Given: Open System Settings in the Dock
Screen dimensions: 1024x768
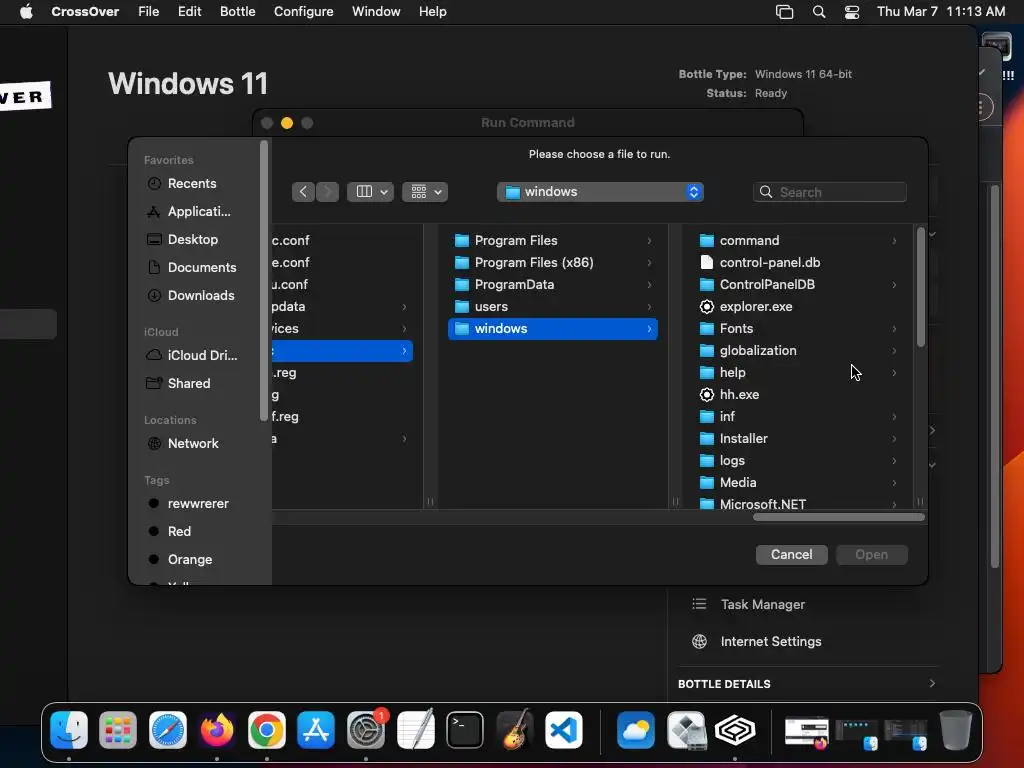Looking at the screenshot, I should click(x=366, y=730).
